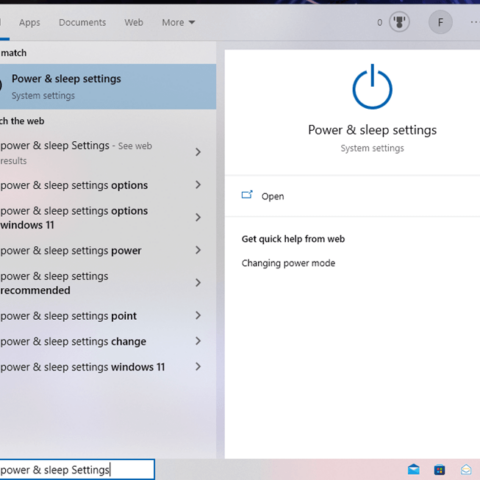The image size is (480, 480).
Task: Click the large blue power icon
Action: pyautogui.click(x=372, y=87)
